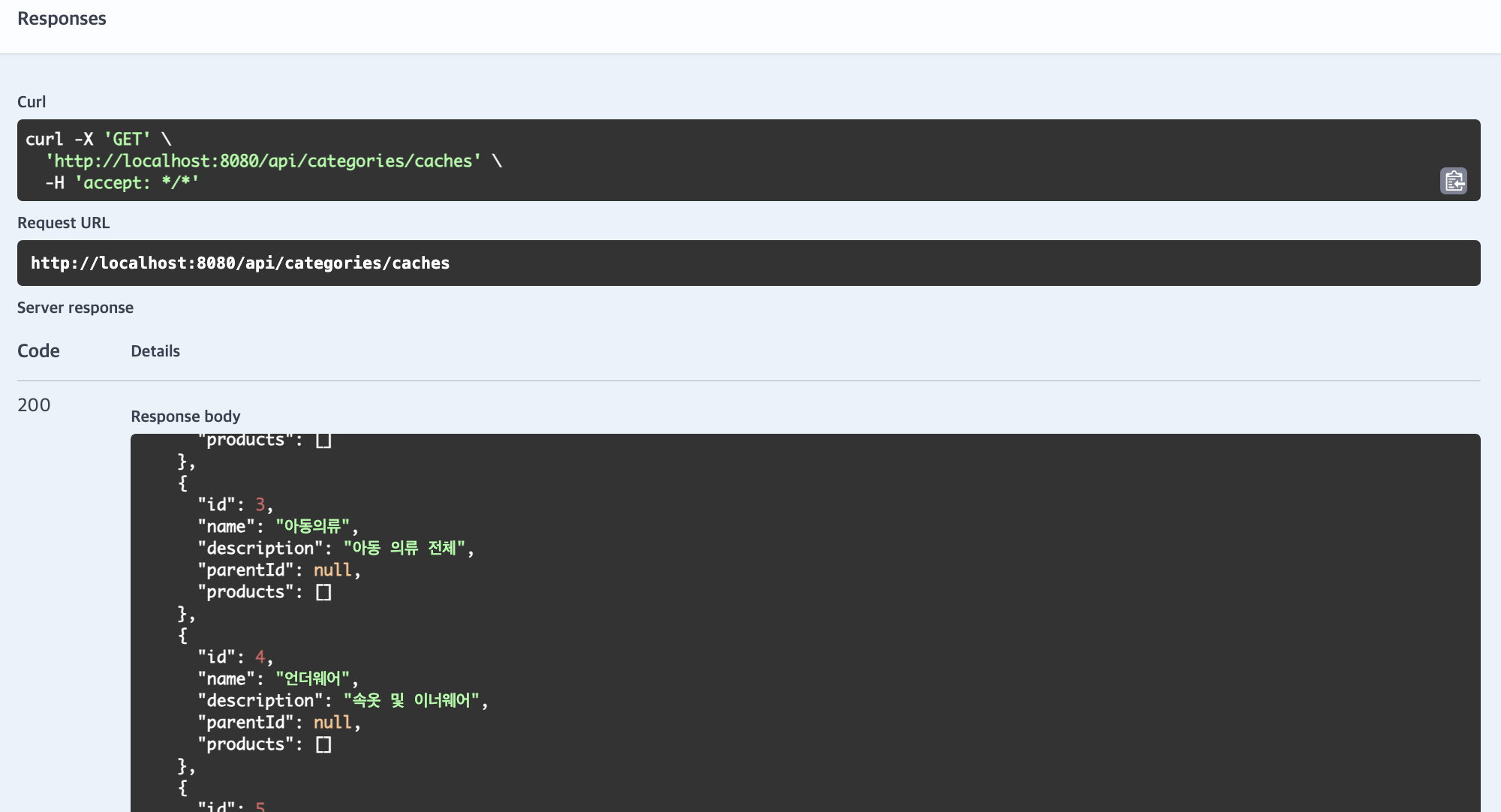Click the Details column header
Viewport: 1501px width, 812px height.
[155, 351]
